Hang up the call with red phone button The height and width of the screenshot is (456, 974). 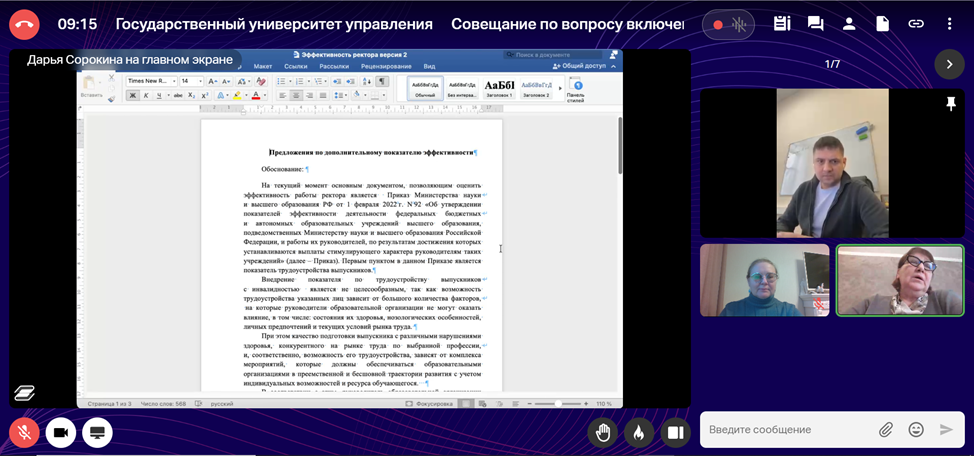click(x=23, y=24)
